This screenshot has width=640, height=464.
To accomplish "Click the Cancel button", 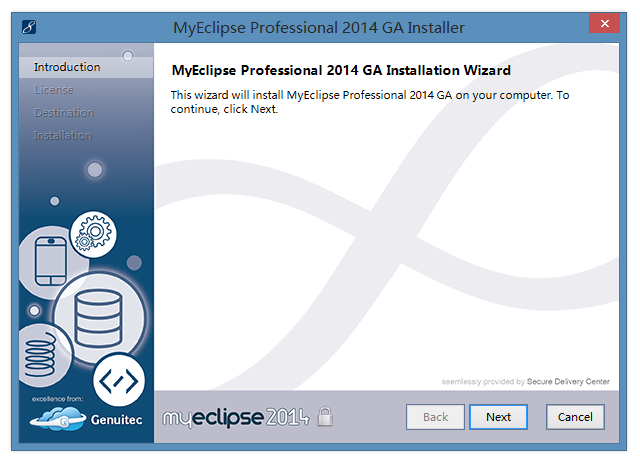I will (575, 417).
